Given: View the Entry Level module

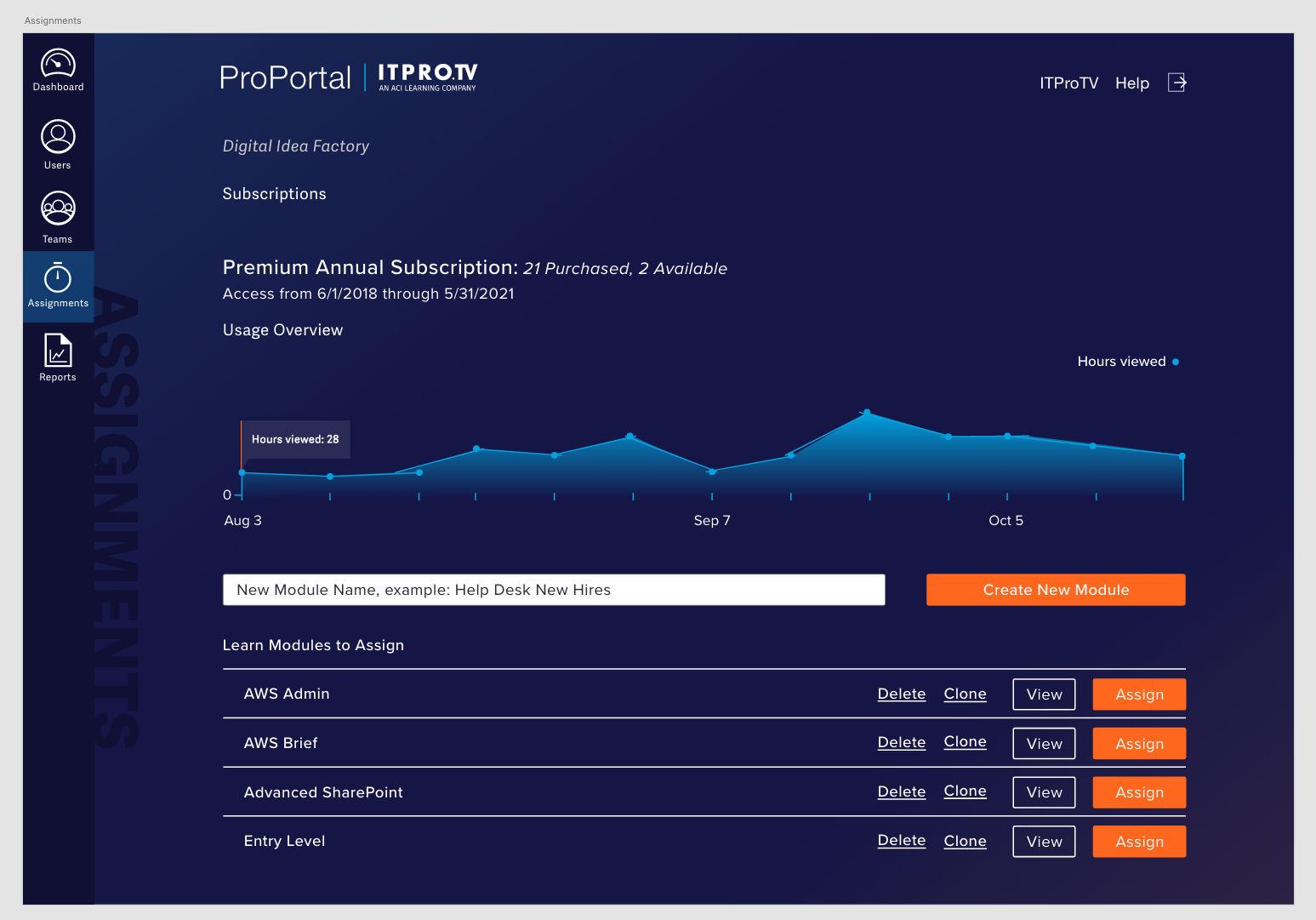Looking at the screenshot, I should [1044, 842].
